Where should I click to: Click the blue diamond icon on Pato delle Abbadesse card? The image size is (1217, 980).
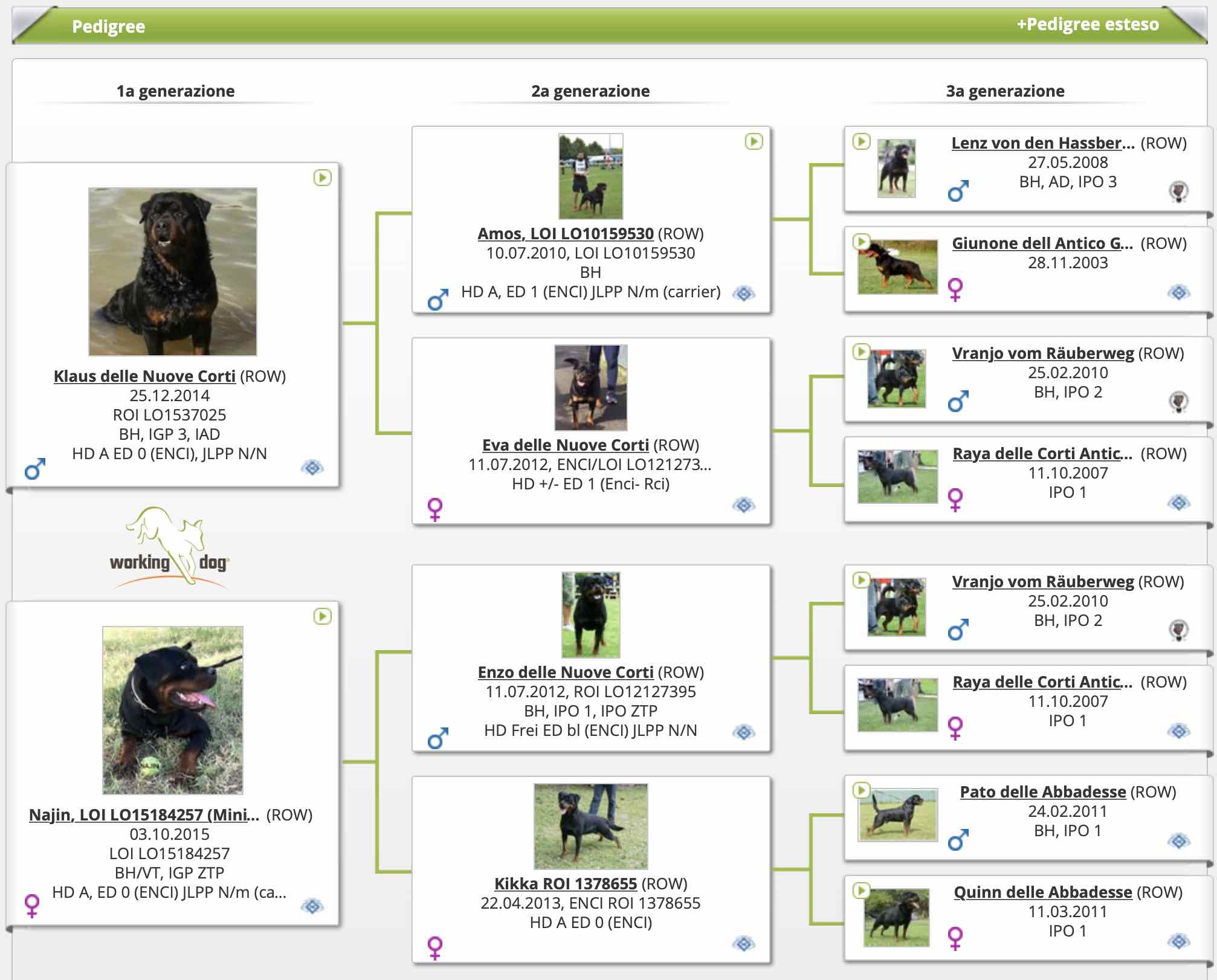click(x=1179, y=841)
